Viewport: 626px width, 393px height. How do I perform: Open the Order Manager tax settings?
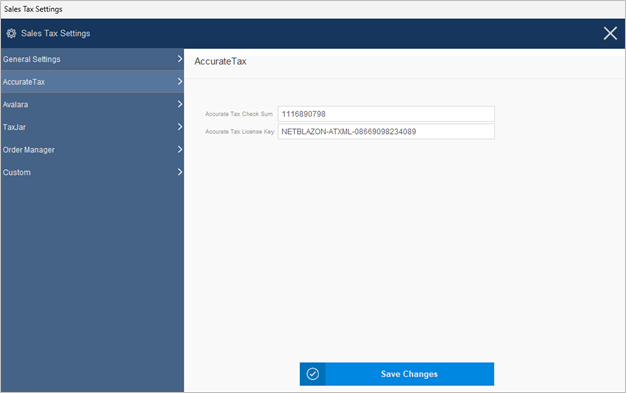coord(92,150)
